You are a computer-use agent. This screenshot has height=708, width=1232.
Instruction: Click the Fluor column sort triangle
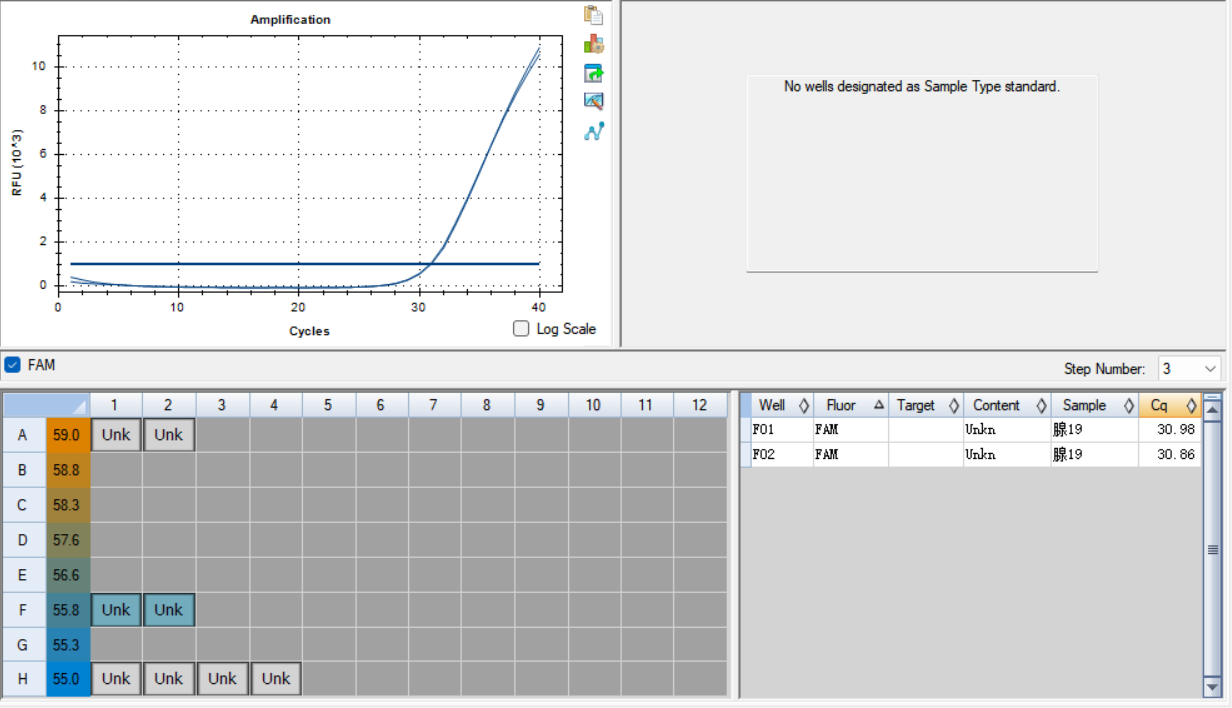pyautogui.click(x=879, y=405)
